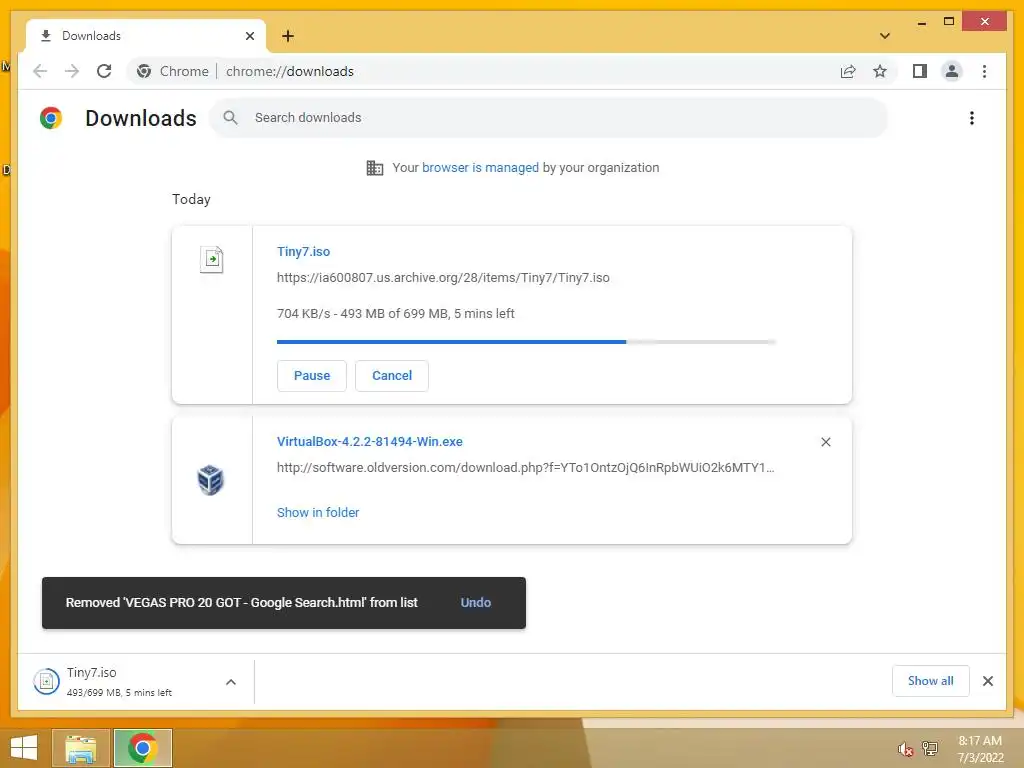
Task: Click the Chrome site info icon in address bar
Action: pyautogui.click(x=144, y=71)
